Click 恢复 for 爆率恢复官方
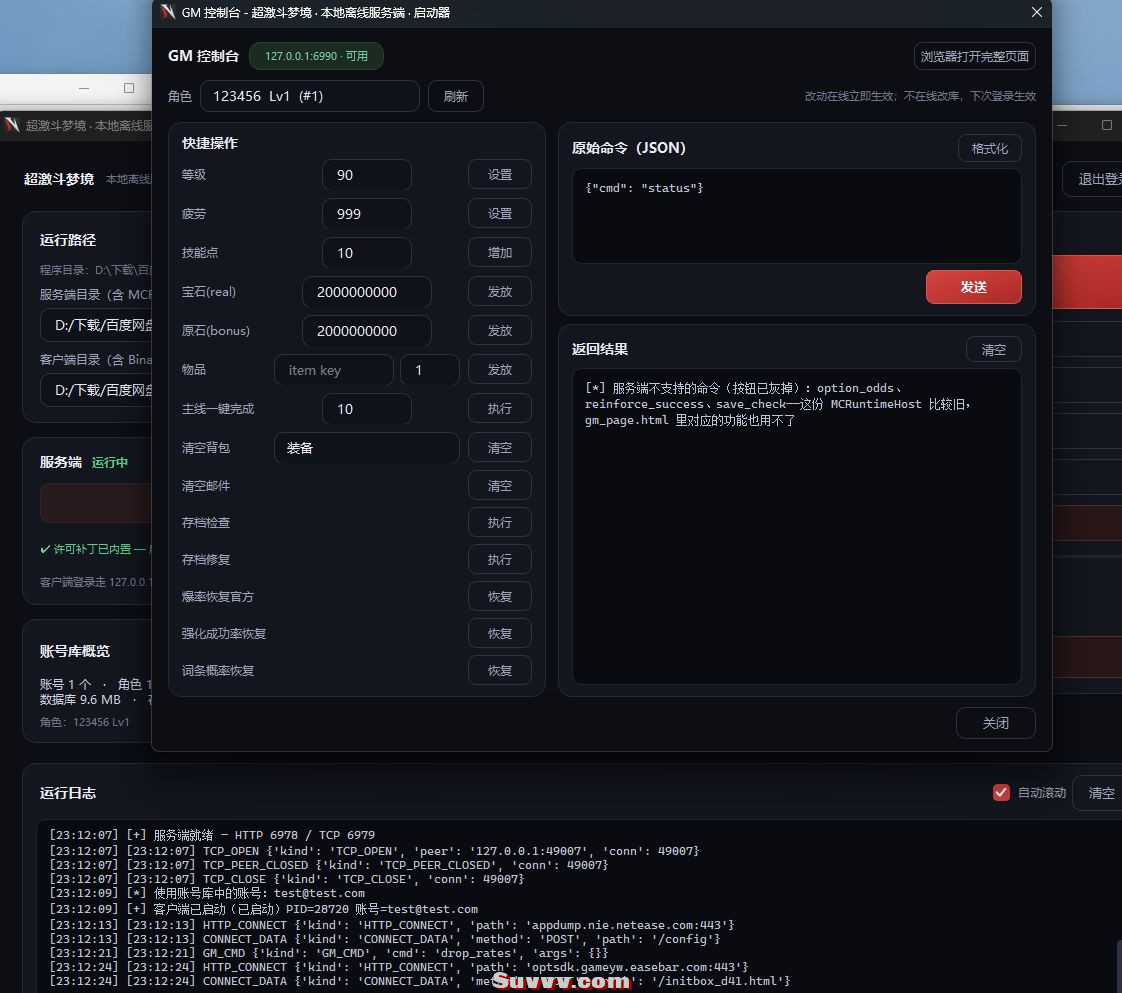 pyautogui.click(x=499, y=597)
